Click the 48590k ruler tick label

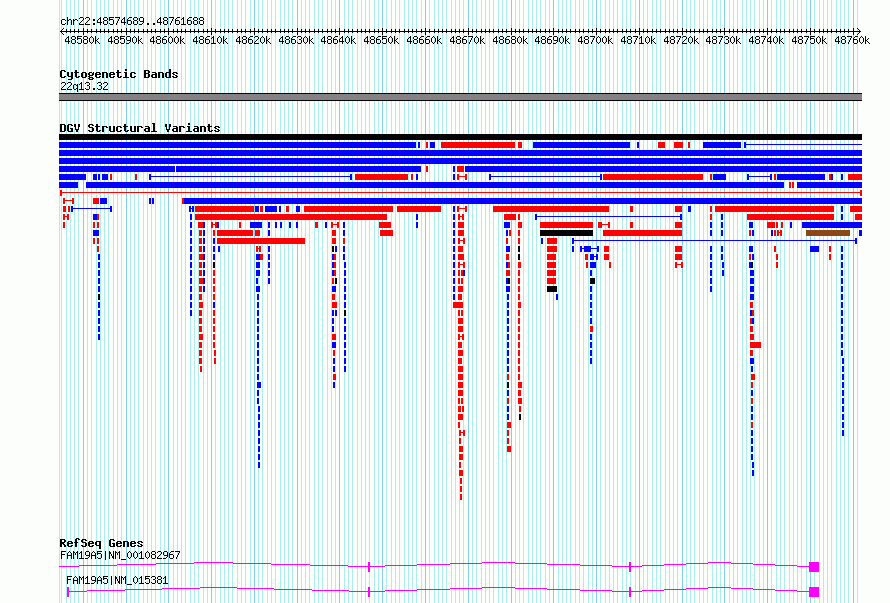(x=125, y=40)
